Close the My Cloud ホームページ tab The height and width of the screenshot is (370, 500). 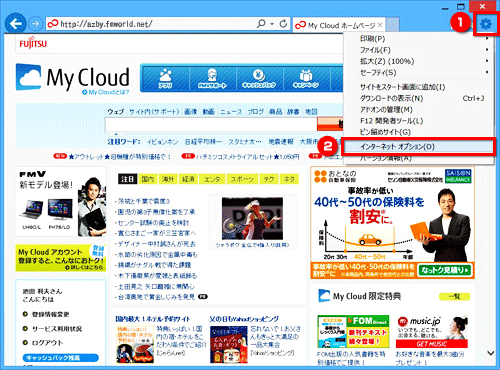(380, 25)
